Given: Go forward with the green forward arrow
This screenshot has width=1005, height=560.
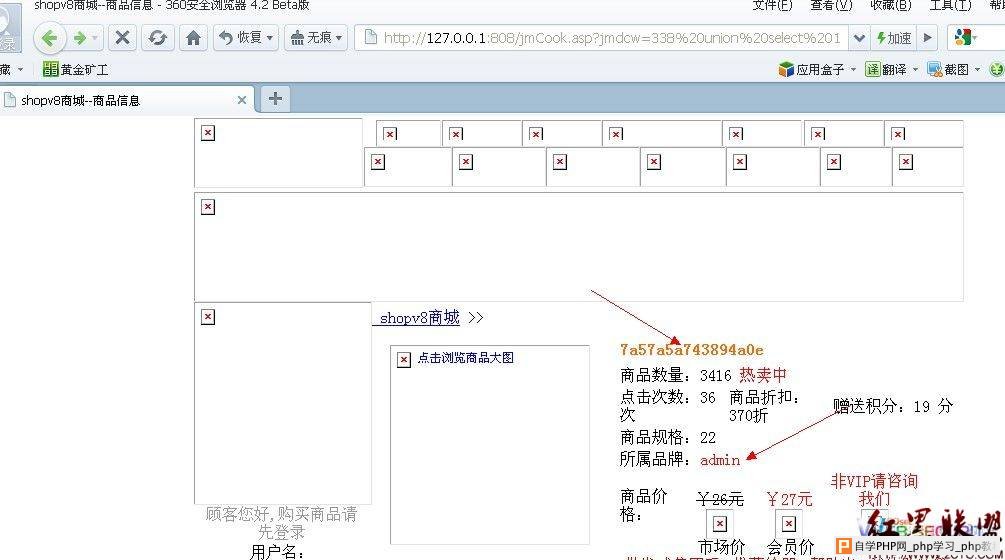Looking at the screenshot, I should pyautogui.click(x=79, y=38).
